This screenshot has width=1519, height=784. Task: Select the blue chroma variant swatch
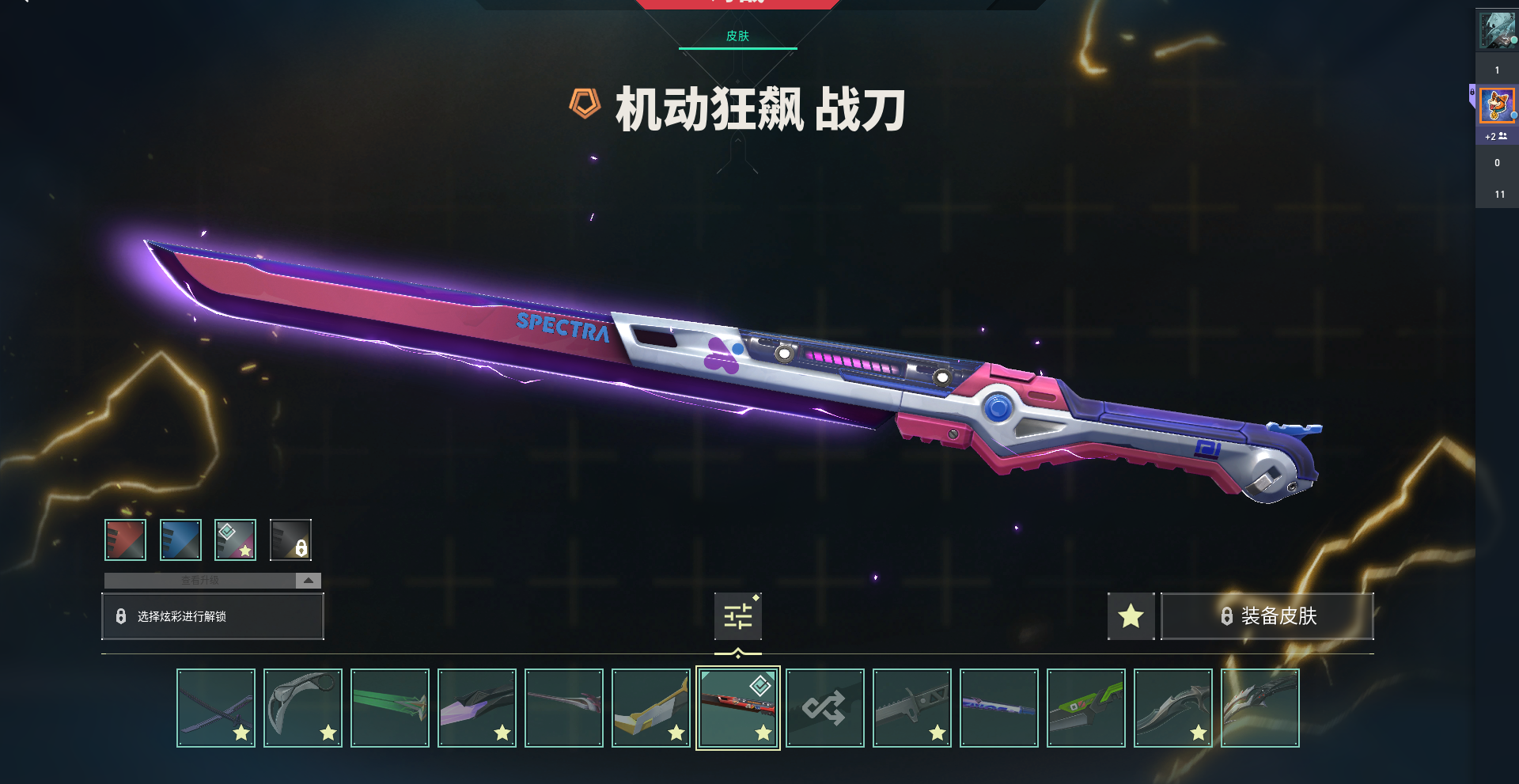pyautogui.click(x=180, y=540)
